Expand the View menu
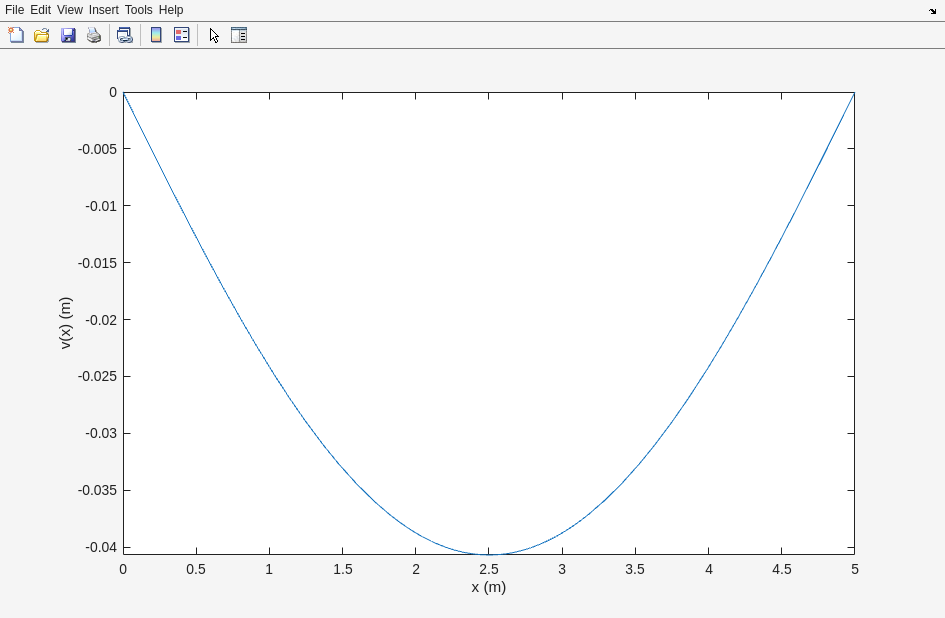This screenshot has width=945, height=618. point(70,10)
